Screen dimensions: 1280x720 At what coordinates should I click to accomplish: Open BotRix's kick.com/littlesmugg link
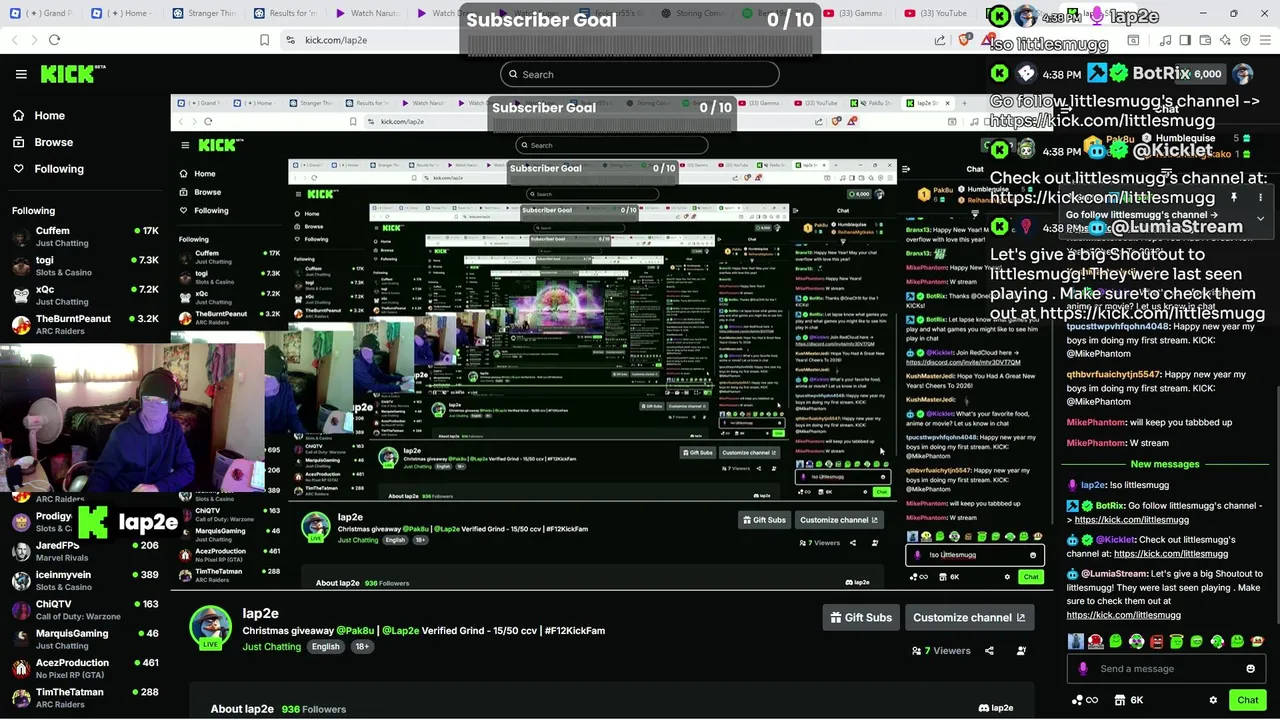point(1131,520)
